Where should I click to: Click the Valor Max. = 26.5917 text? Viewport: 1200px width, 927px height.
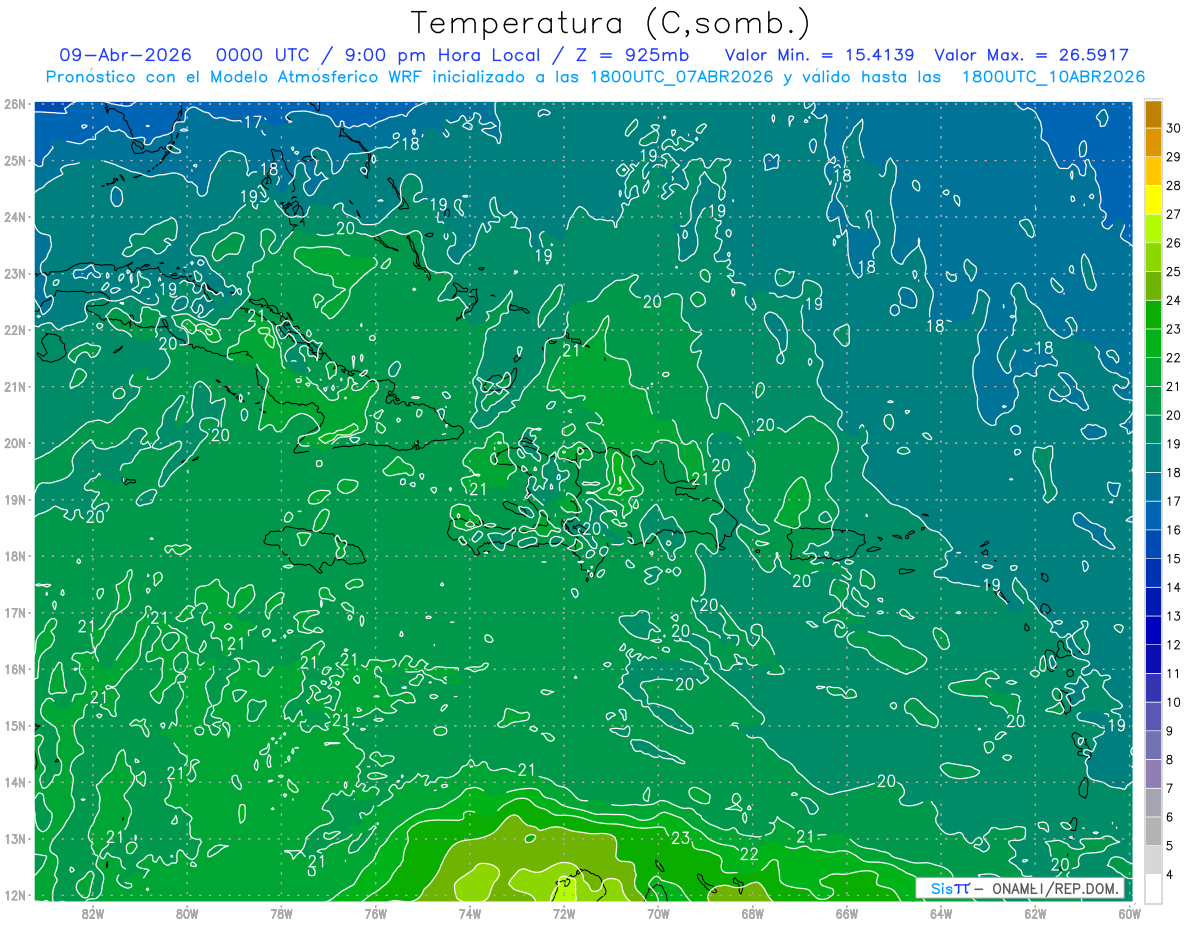click(1031, 55)
